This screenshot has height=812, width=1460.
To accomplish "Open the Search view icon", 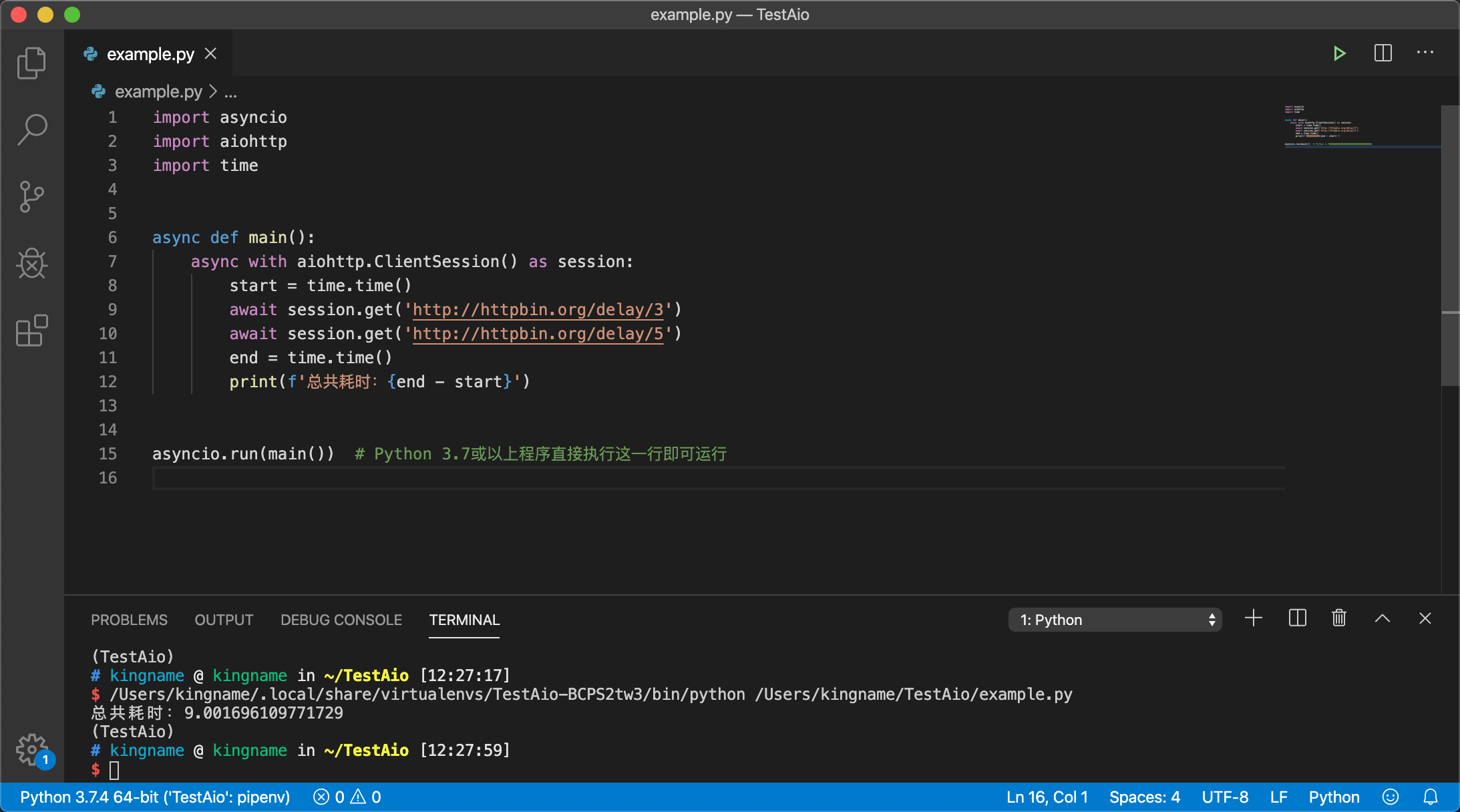I will [31, 130].
